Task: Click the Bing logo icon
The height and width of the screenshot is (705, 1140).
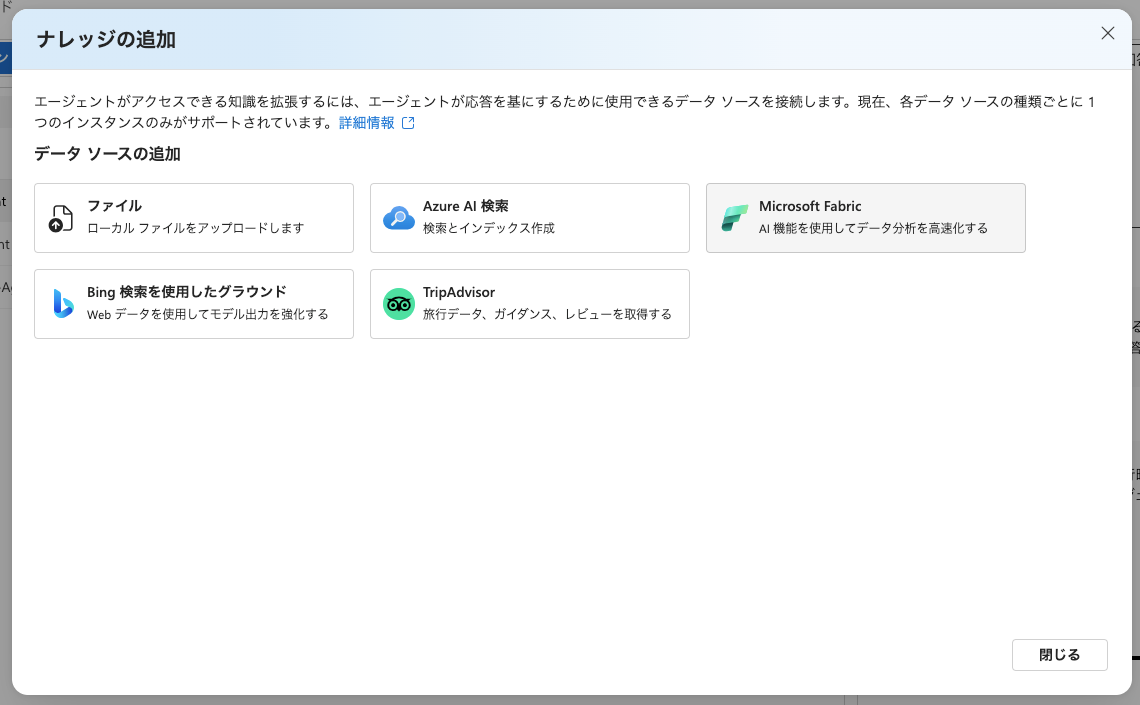Action: 63,304
